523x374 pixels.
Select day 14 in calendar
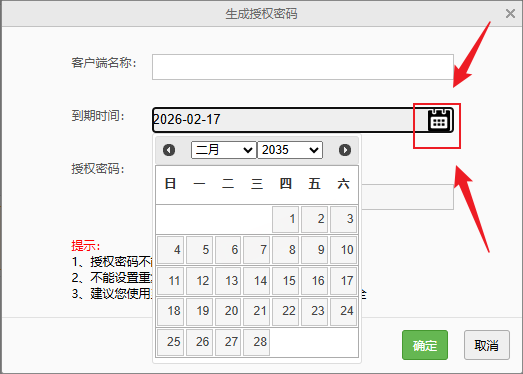pos(256,281)
